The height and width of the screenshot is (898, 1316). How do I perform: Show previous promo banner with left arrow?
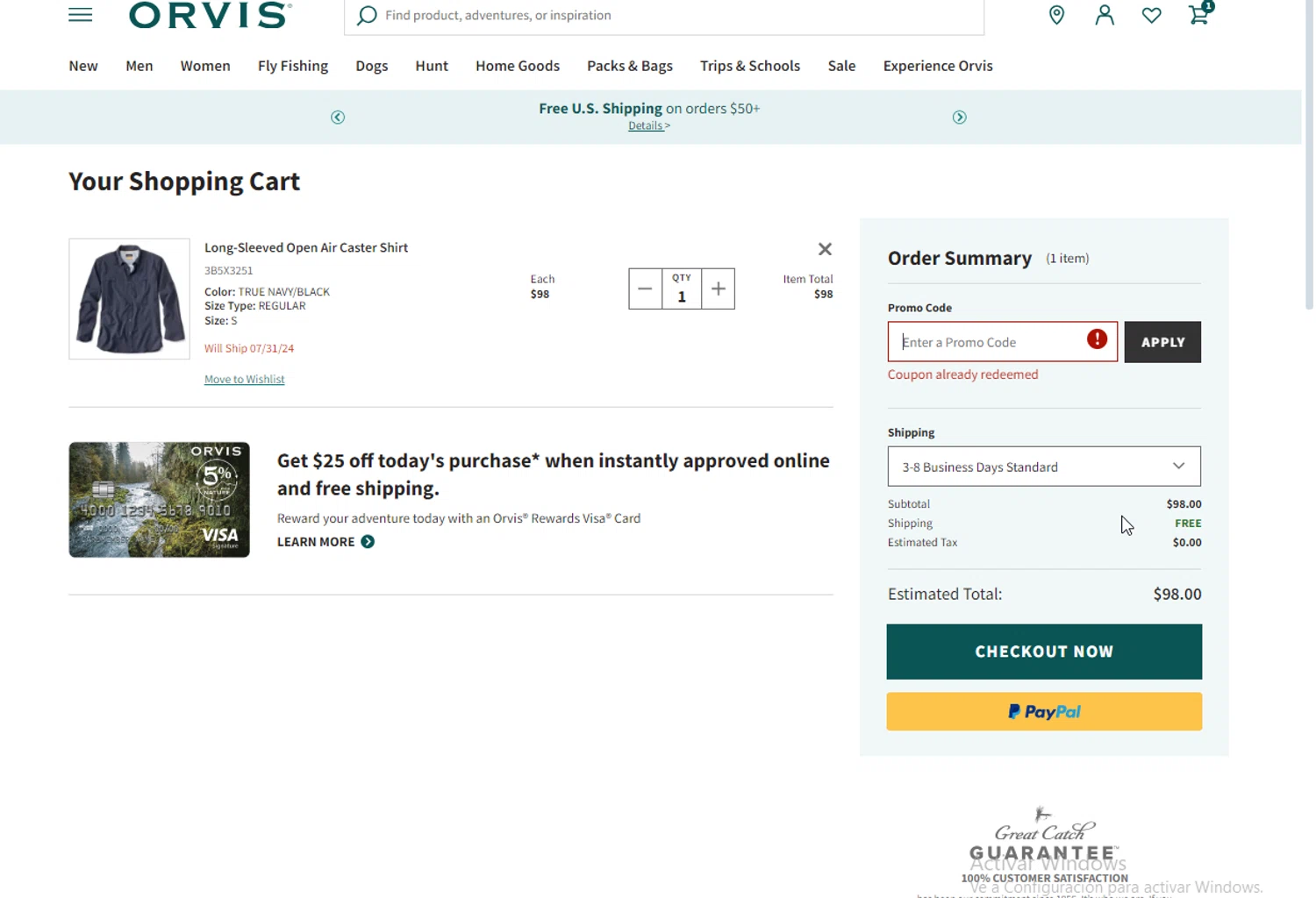click(x=338, y=118)
